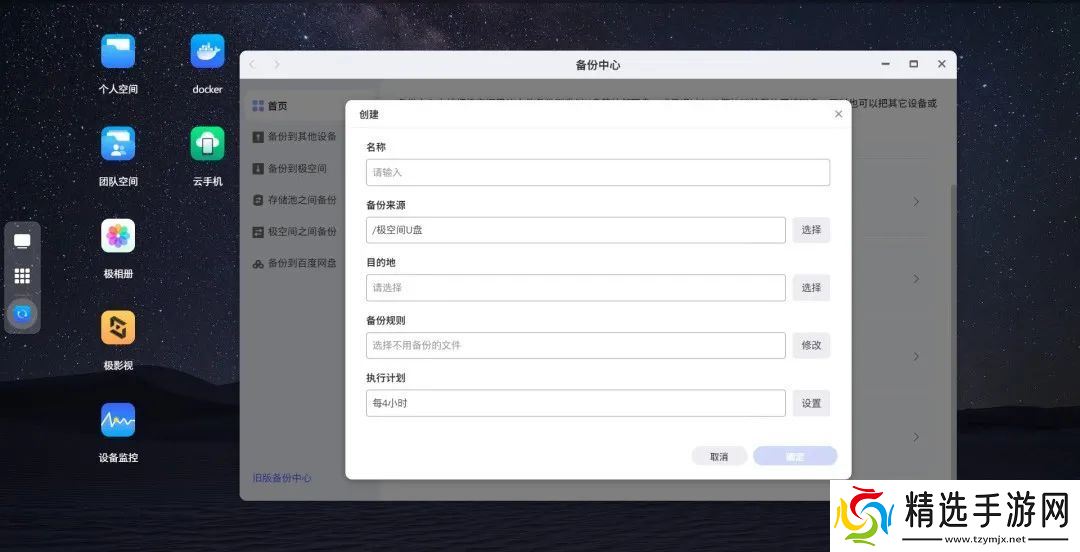The image size is (1080, 552).
Task: Open the 云手机 app icon
Action: (x=207, y=144)
